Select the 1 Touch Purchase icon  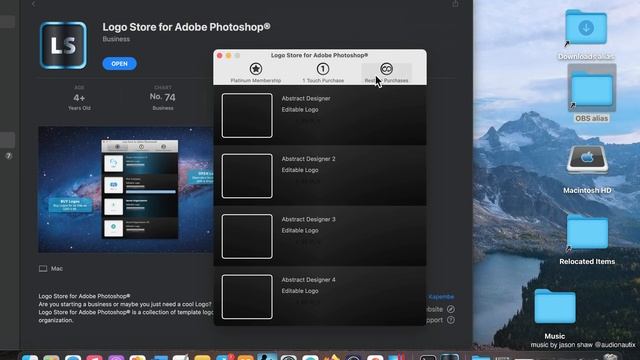pyautogui.click(x=322, y=69)
